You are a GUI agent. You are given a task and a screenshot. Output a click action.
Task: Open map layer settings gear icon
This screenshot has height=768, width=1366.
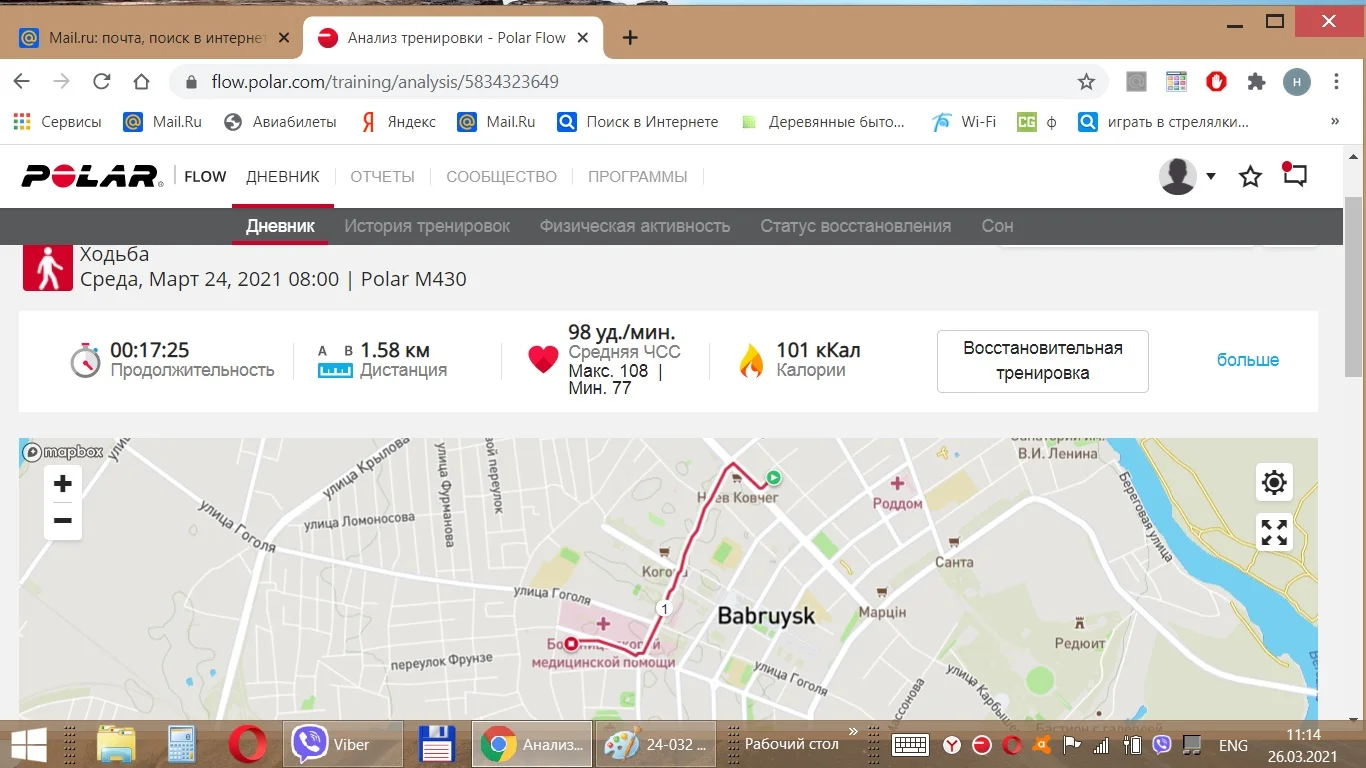pyautogui.click(x=1274, y=483)
